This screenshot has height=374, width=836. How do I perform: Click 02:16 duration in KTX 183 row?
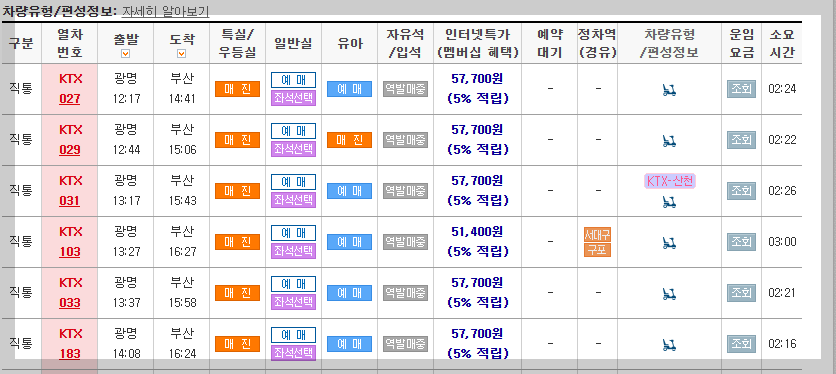782,344
